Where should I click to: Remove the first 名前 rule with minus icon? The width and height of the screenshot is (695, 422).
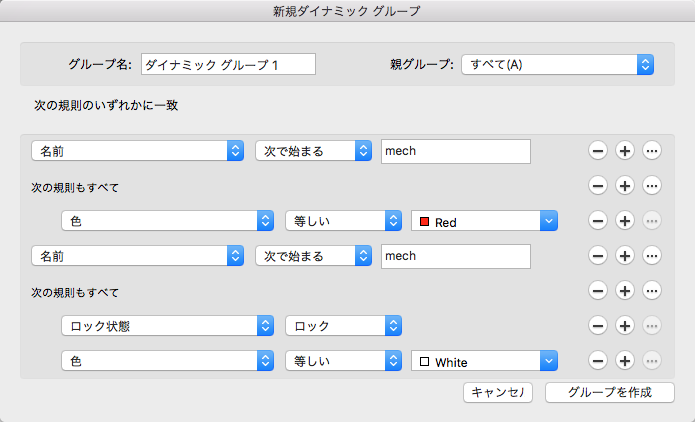point(597,151)
